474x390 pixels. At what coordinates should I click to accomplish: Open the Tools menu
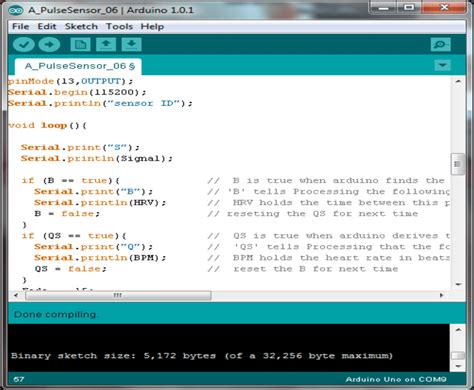point(119,26)
